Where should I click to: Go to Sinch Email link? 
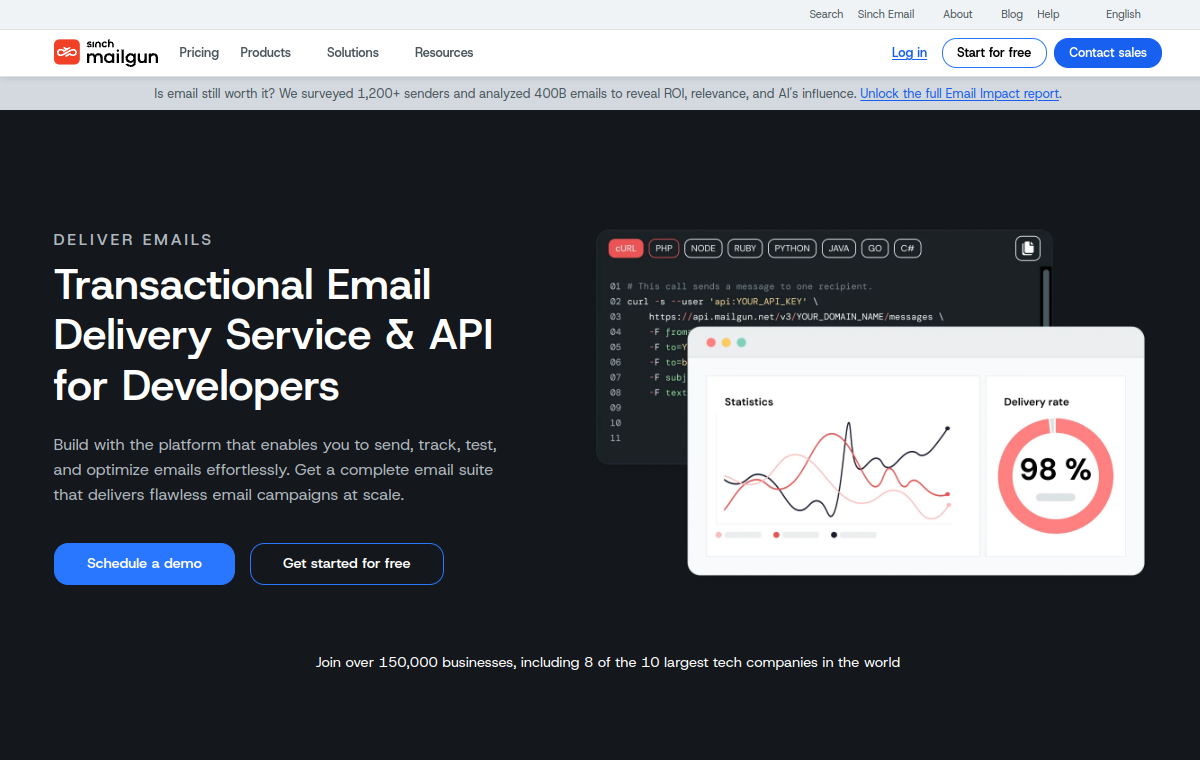click(886, 14)
